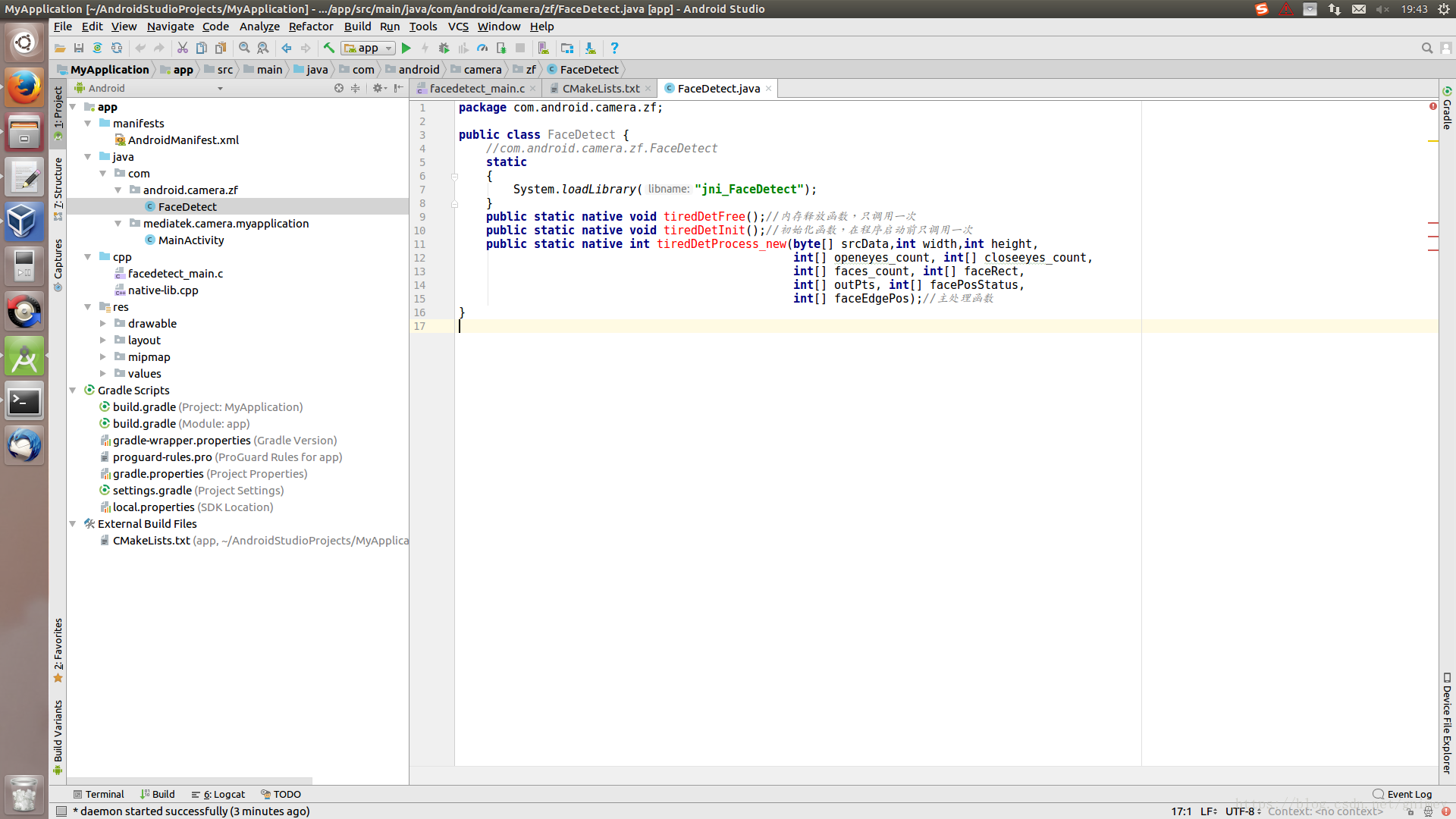This screenshot has height=819, width=1456.
Task: Click the Paste toolbar icon
Action: pos(221,48)
